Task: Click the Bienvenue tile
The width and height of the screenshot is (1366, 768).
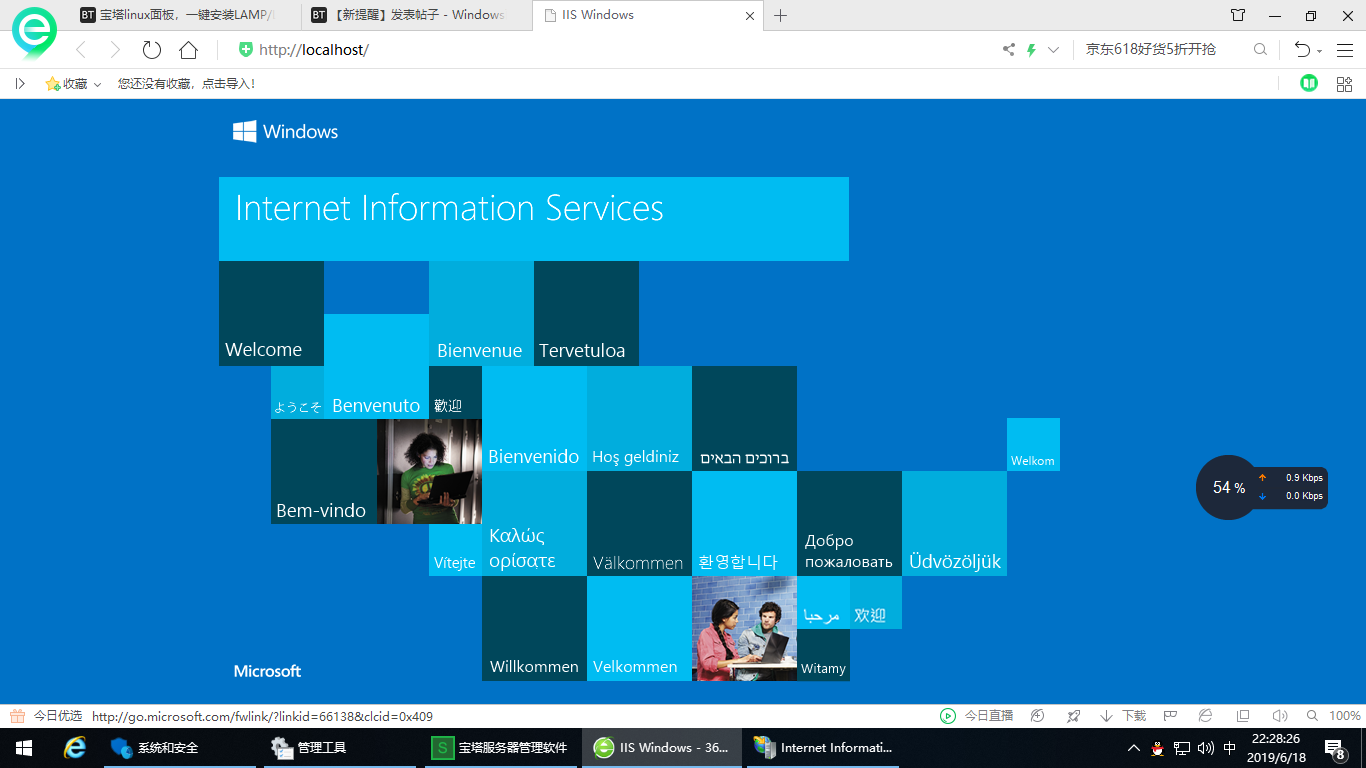Action: tap(481, 313)
